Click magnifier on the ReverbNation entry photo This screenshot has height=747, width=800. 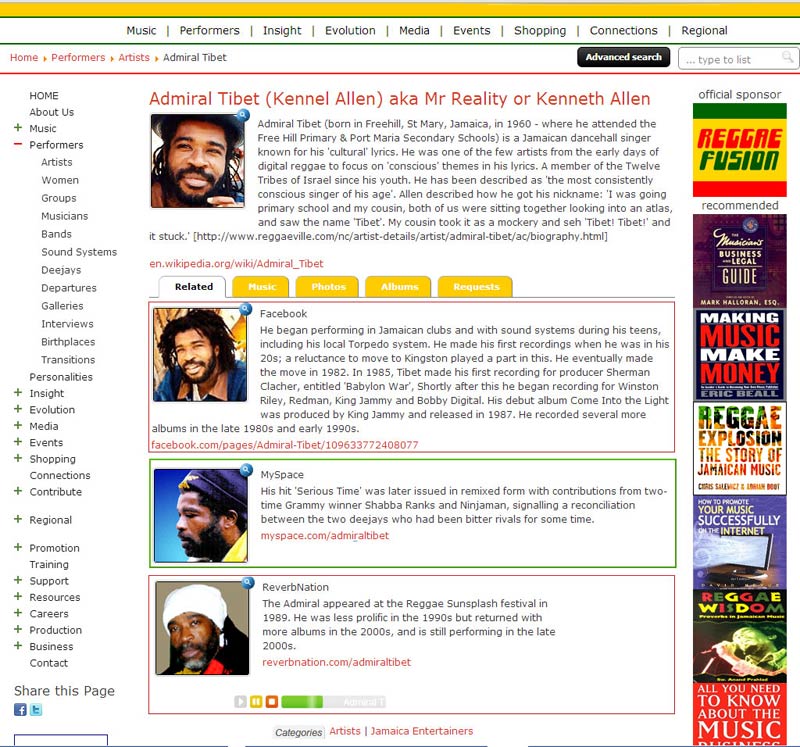click(248, 582)
